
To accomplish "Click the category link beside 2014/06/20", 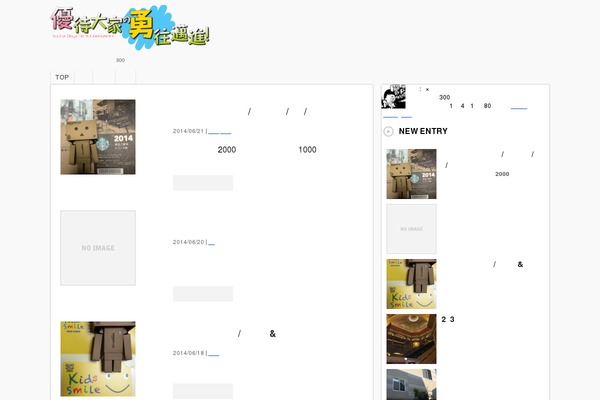I will coord(211,243).
